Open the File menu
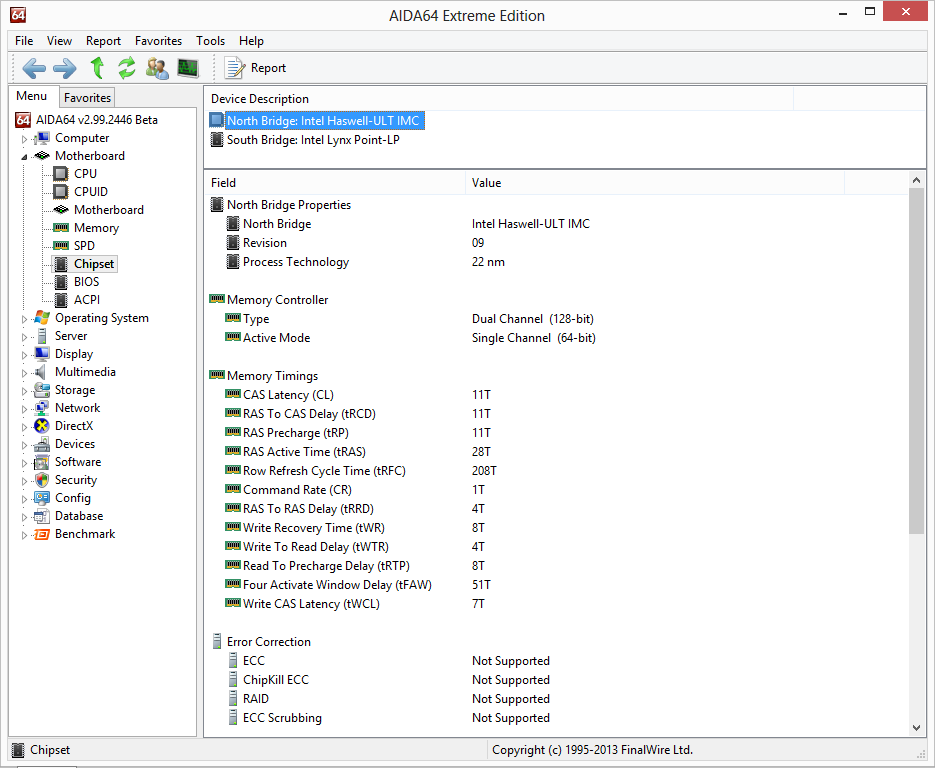 click(x=24, y=41)
